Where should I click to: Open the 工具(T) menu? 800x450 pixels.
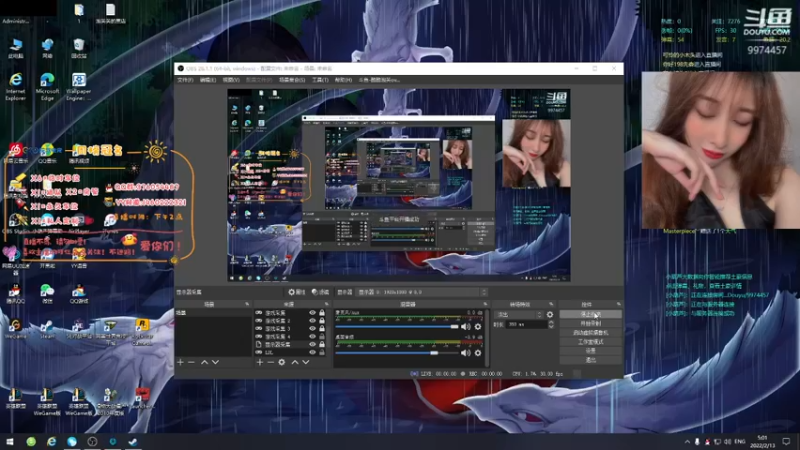click(320, 80)
